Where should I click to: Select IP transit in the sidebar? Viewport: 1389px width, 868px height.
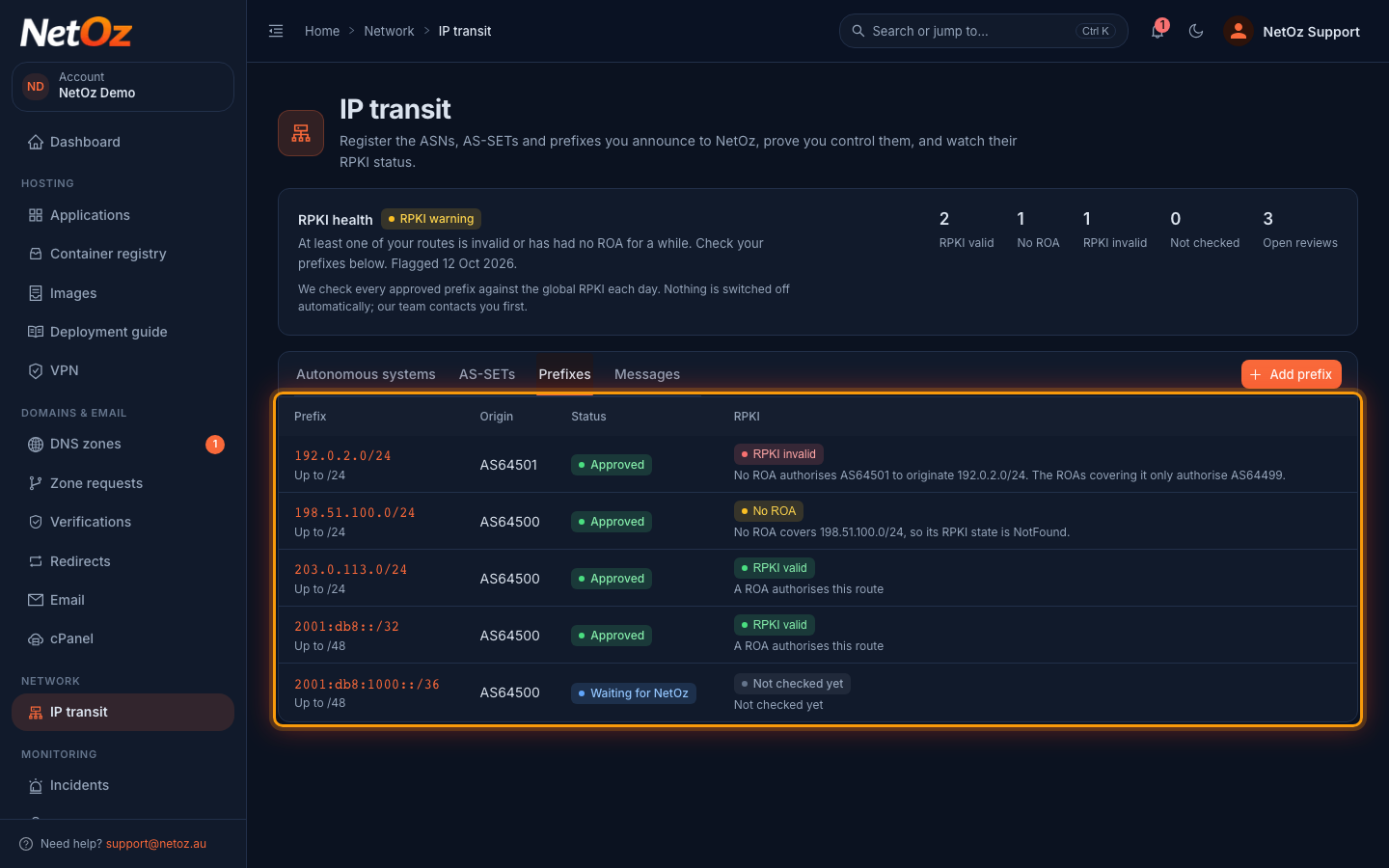click(123, 712)
